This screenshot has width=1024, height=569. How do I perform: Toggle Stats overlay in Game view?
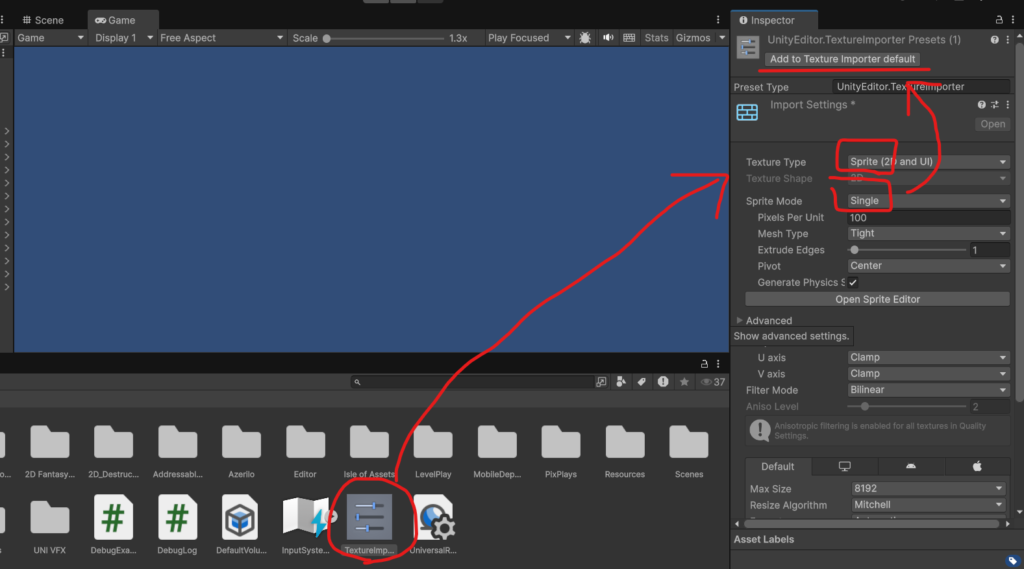(x=656, y=38)
